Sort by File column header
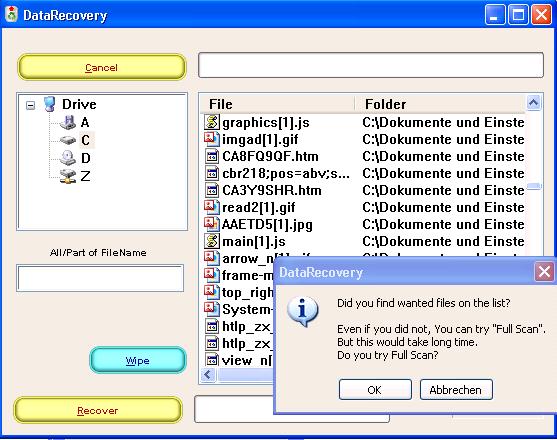 [x=277, y=104]
